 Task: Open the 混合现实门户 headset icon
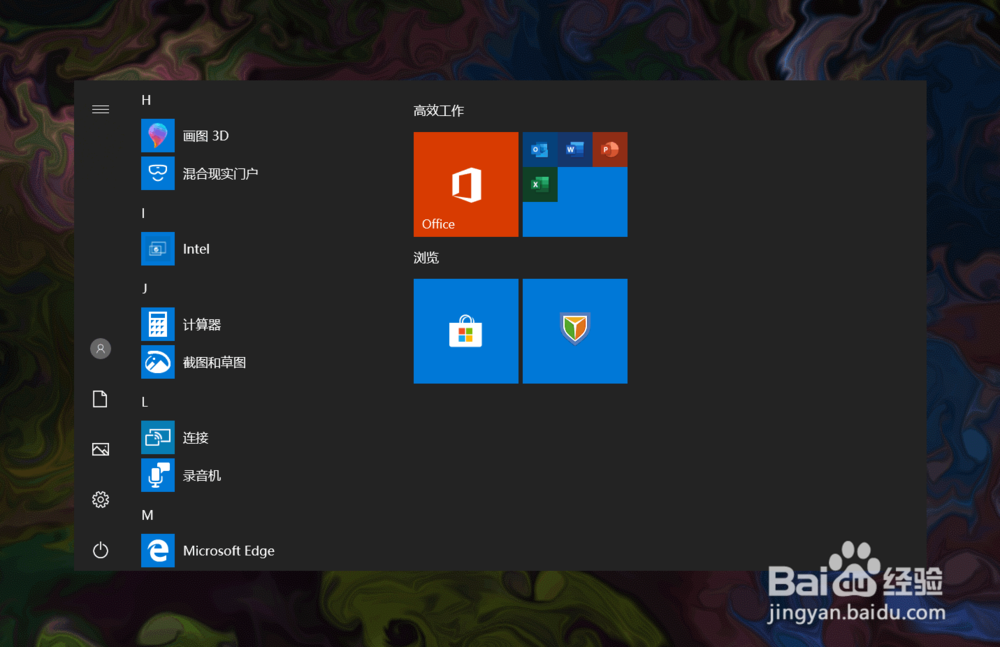pyautogui.click(x=158, y=173)
